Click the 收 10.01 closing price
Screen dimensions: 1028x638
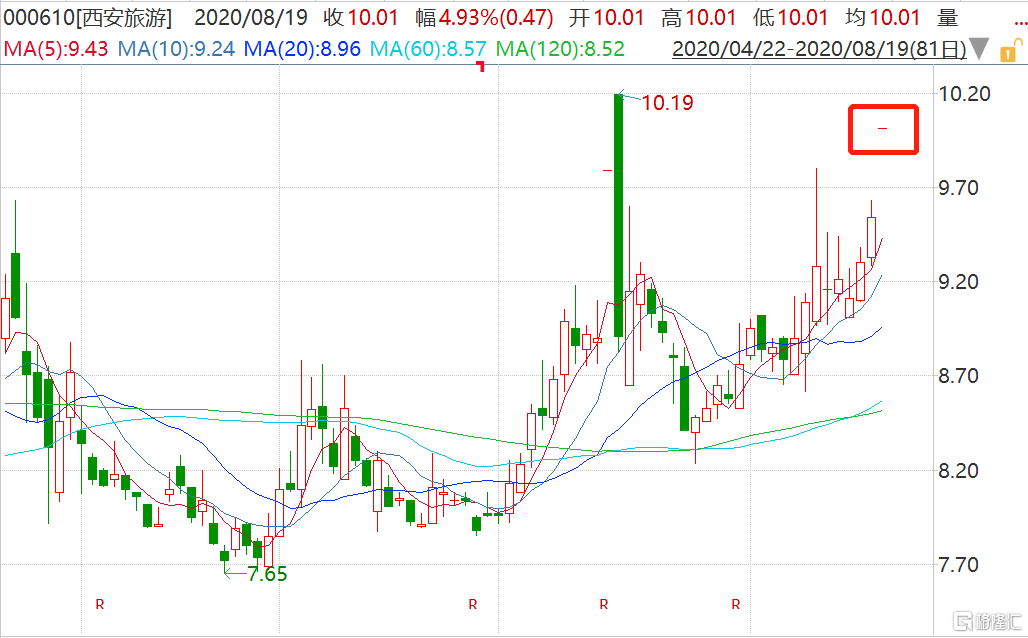click(x=361, y=18)
